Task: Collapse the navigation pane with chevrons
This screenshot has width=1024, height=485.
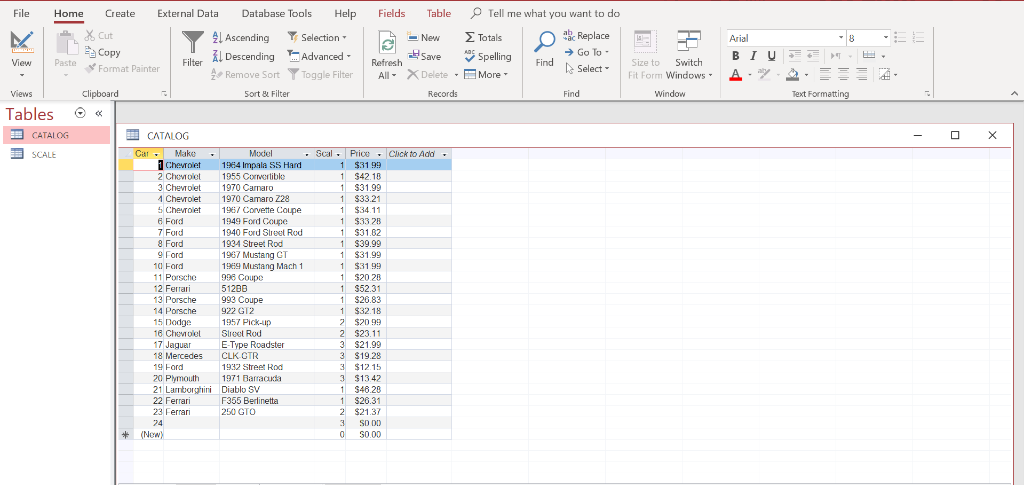Action: pos(99,114)
